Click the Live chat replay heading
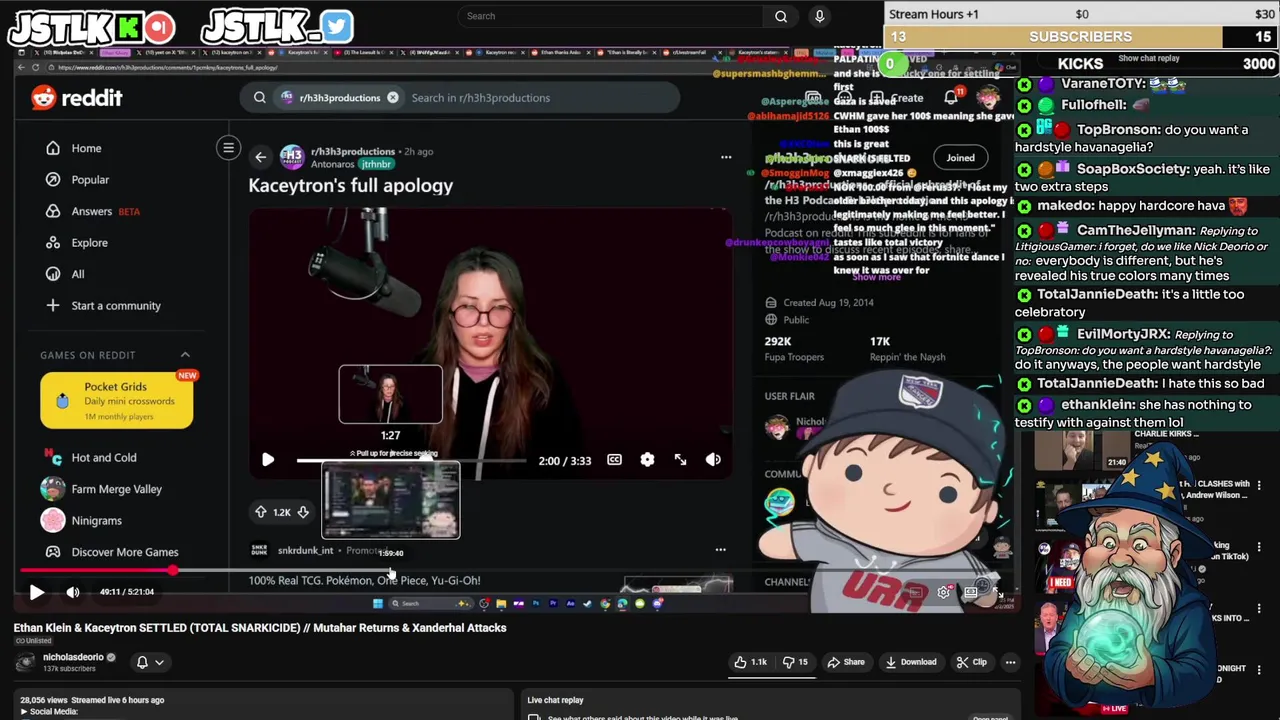Screen dimensions: 1280x720 click(555, 700)
